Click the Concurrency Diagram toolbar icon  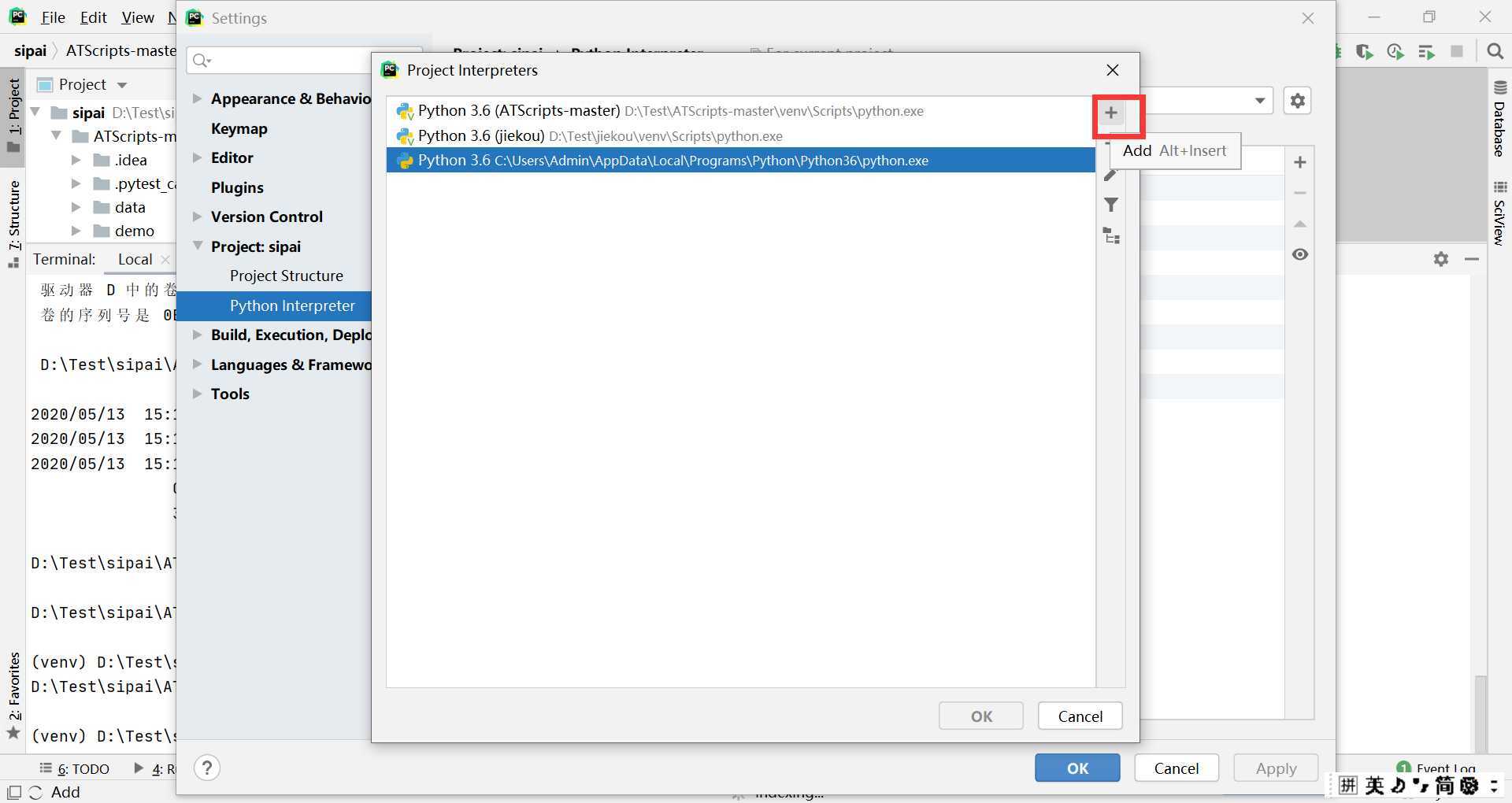click(x=1426, y=51)
